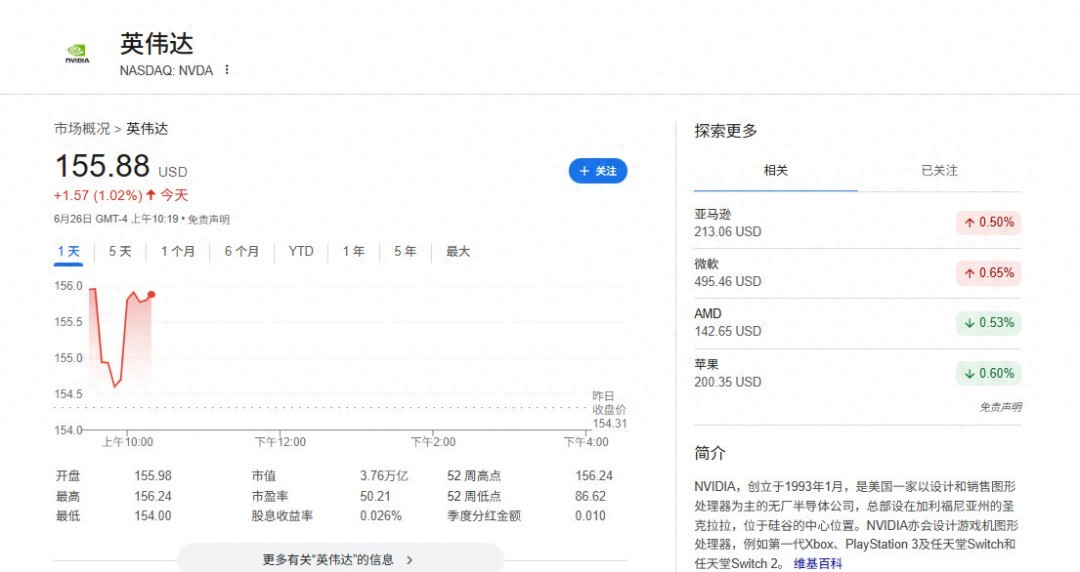Select the 1 天 time range tab
This screenshot has width=1080, height=572.
pos(69,252)
